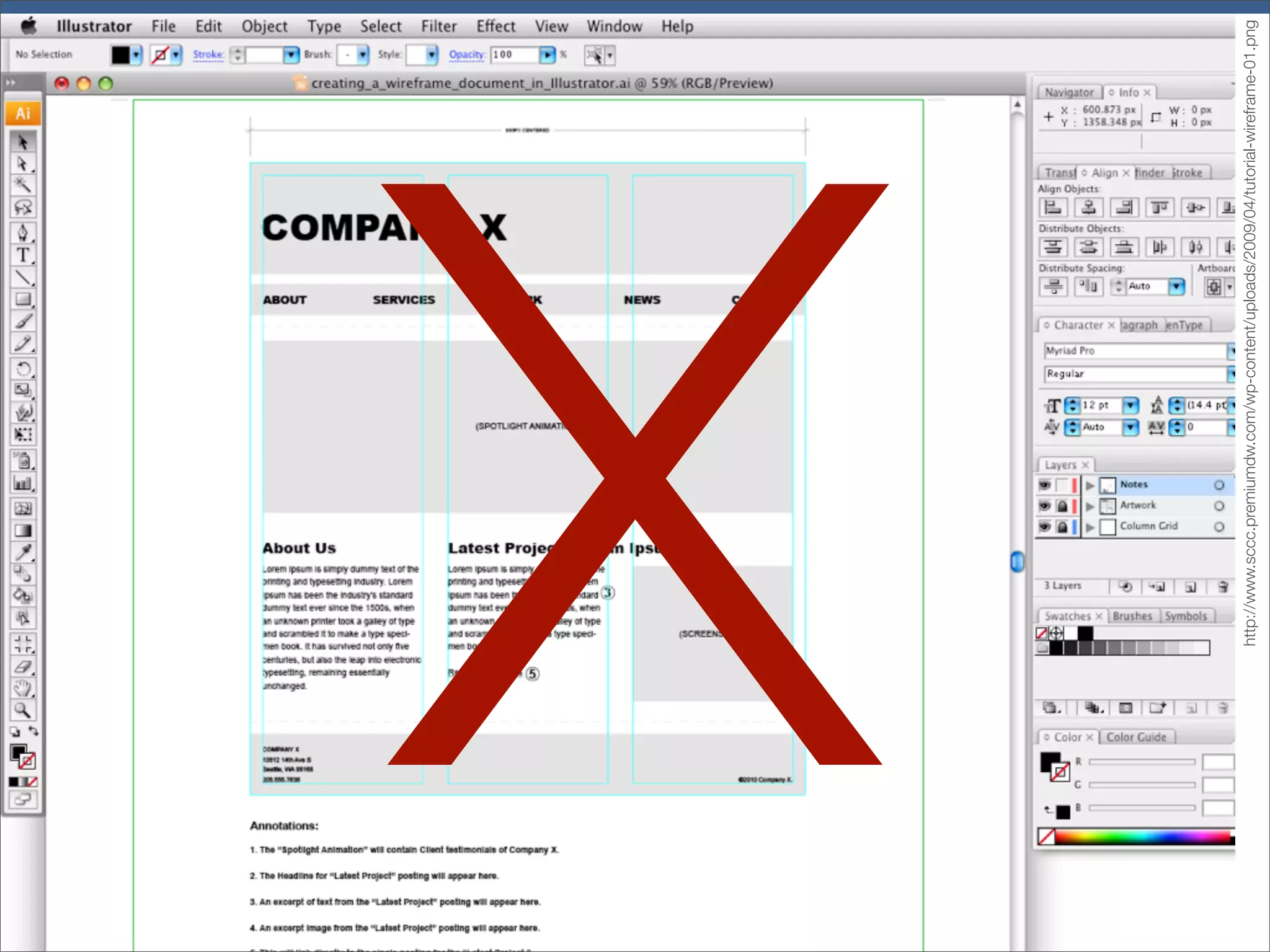Select the Magic Wand tool

23,185
